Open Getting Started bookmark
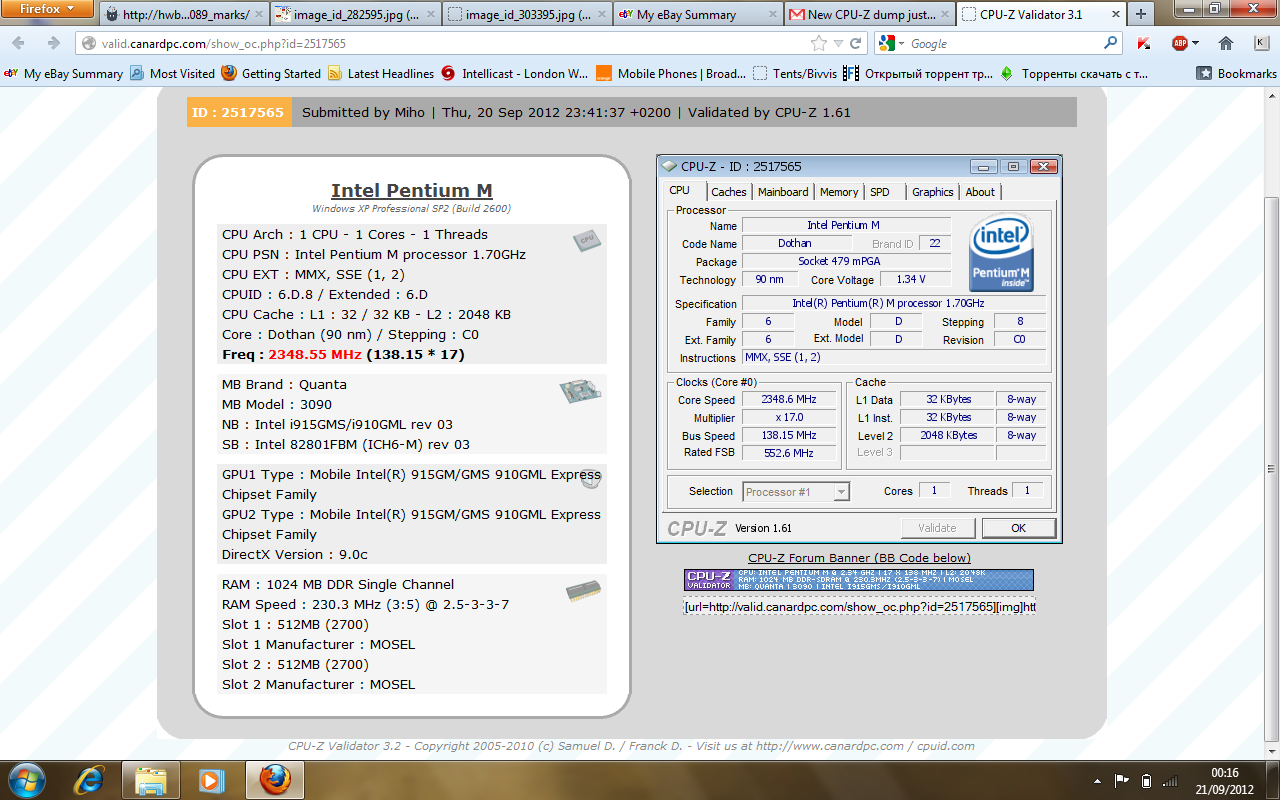Viewport: 1280px width, 800px height. click(x=271, y=73)
